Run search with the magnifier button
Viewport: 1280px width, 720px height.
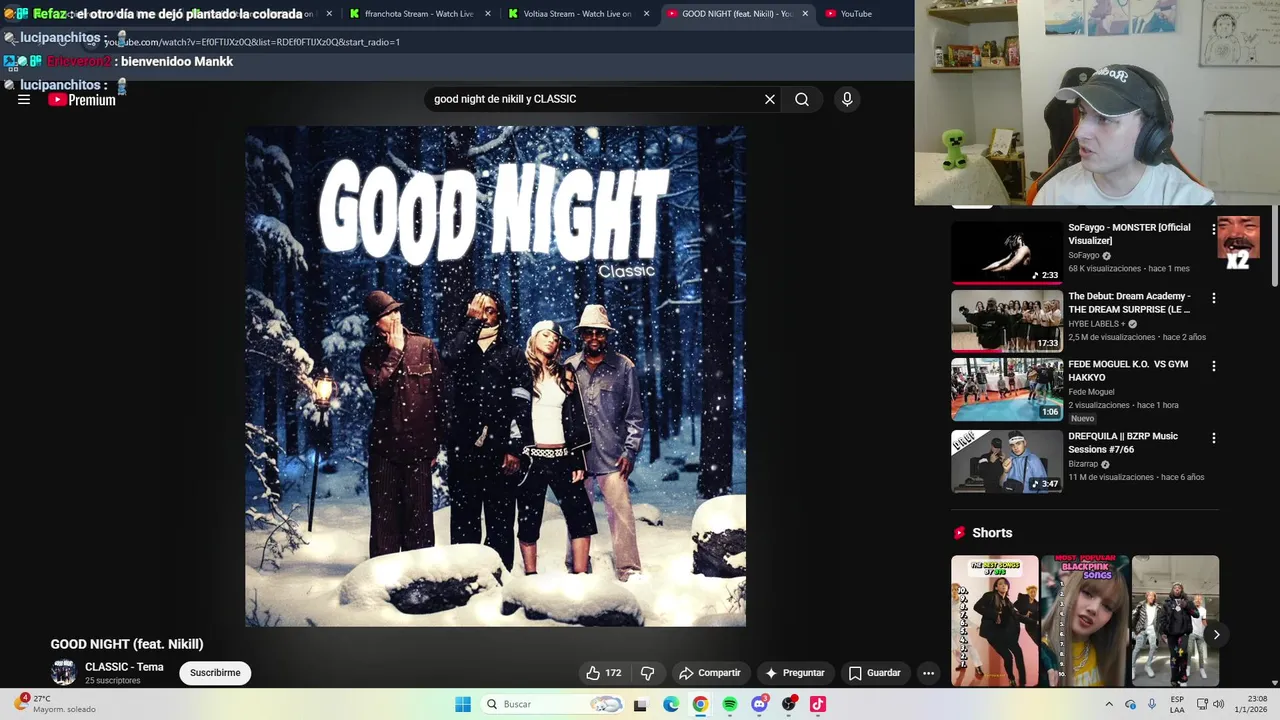(x=802, y=99)
